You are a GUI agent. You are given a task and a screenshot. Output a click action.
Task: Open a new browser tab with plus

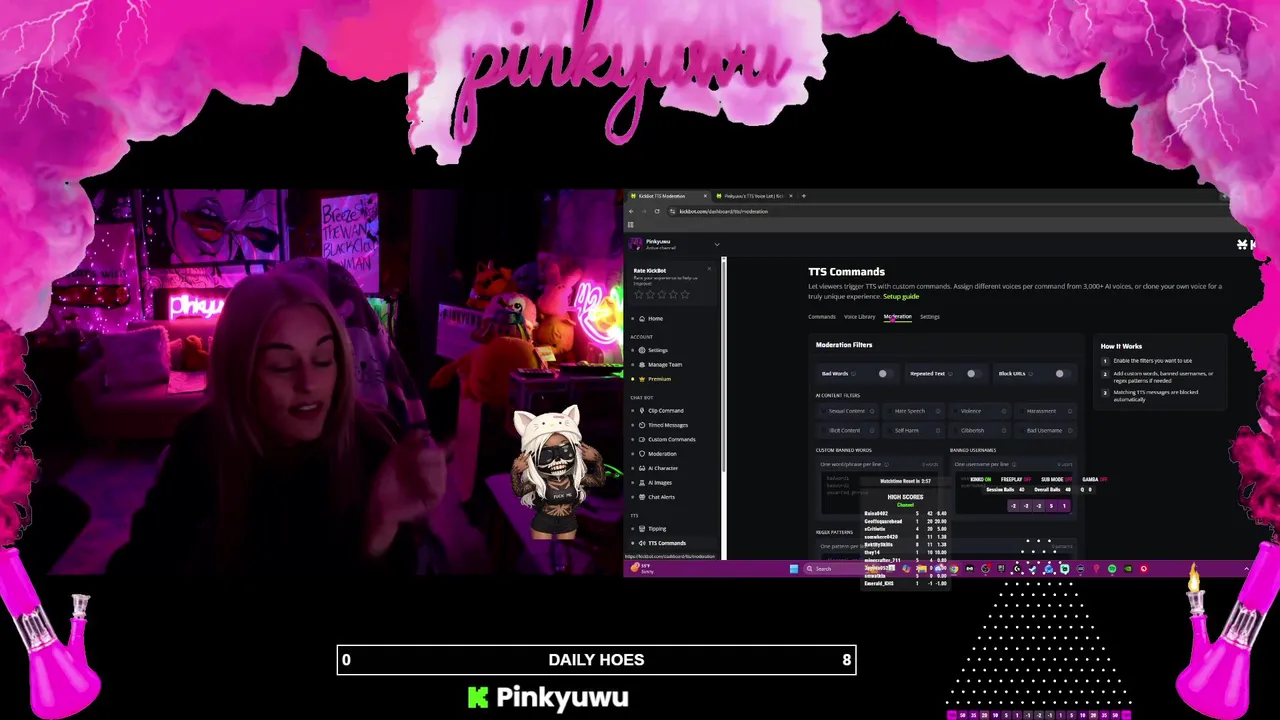804,196
